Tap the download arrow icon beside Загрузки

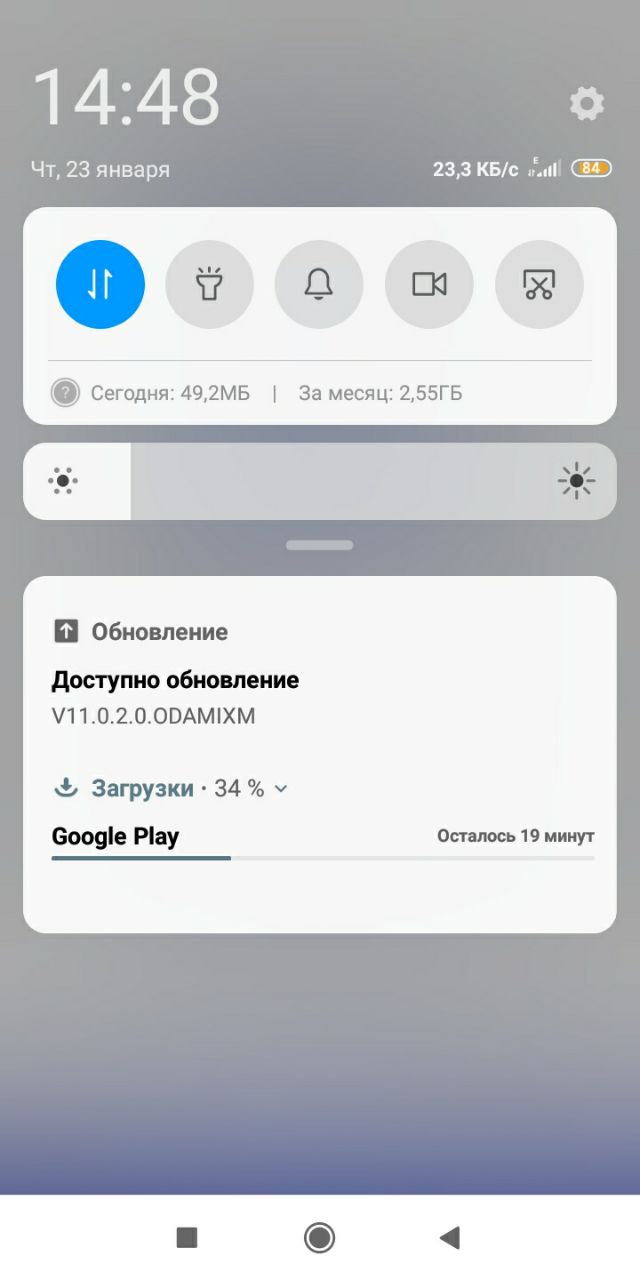(66, 788)
